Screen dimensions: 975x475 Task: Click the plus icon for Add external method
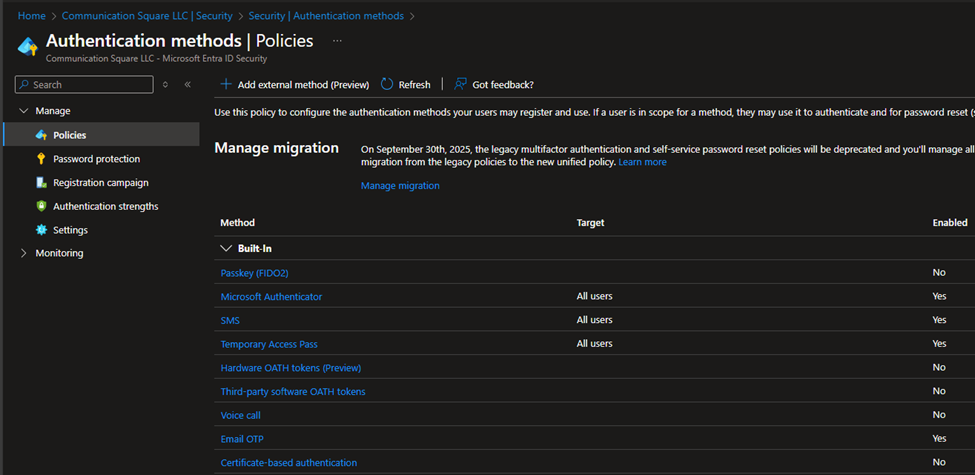pyautogui.click(x=226, y=85)
